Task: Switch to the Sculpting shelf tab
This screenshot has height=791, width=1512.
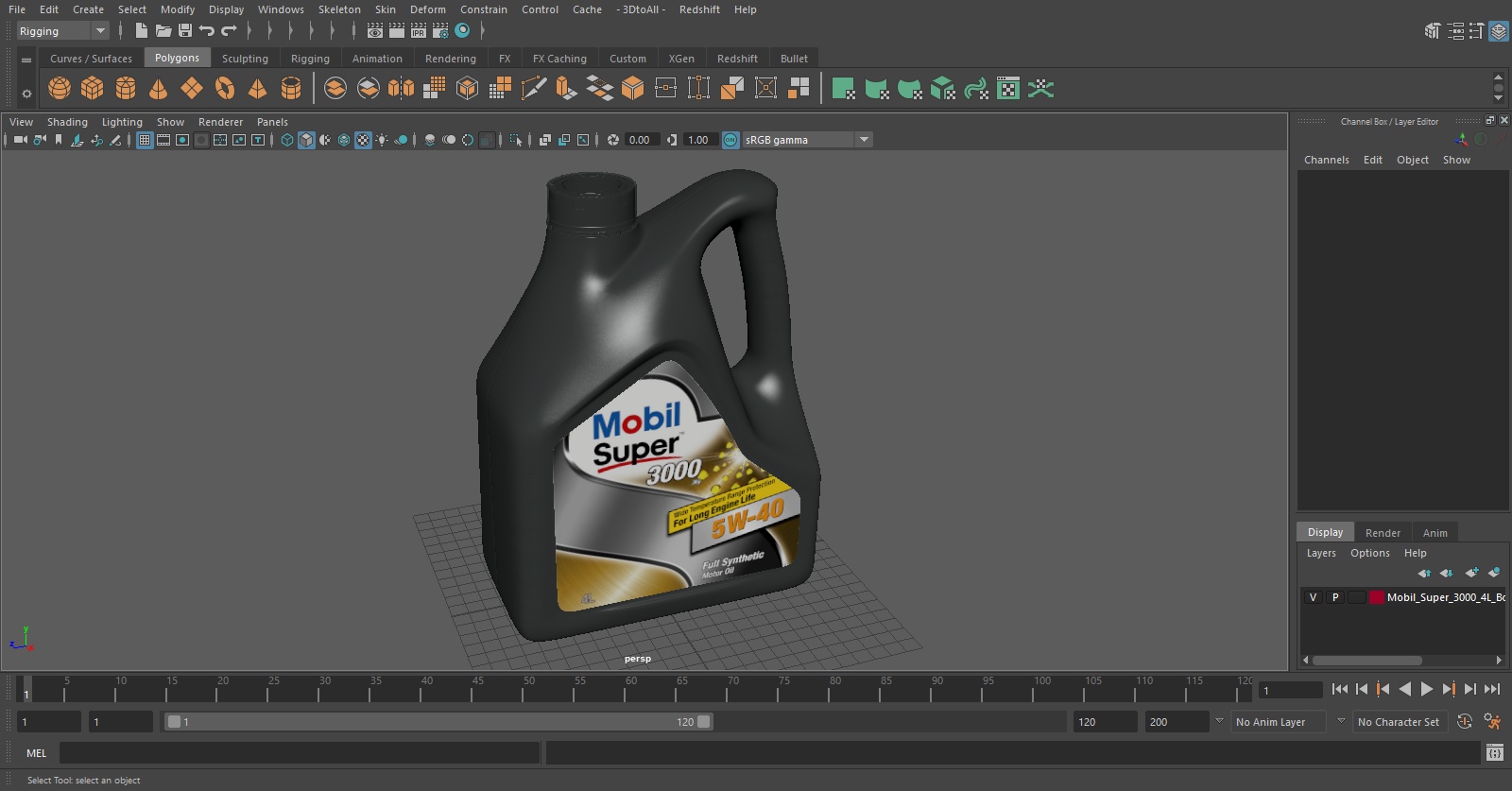Action: (245, 59)
